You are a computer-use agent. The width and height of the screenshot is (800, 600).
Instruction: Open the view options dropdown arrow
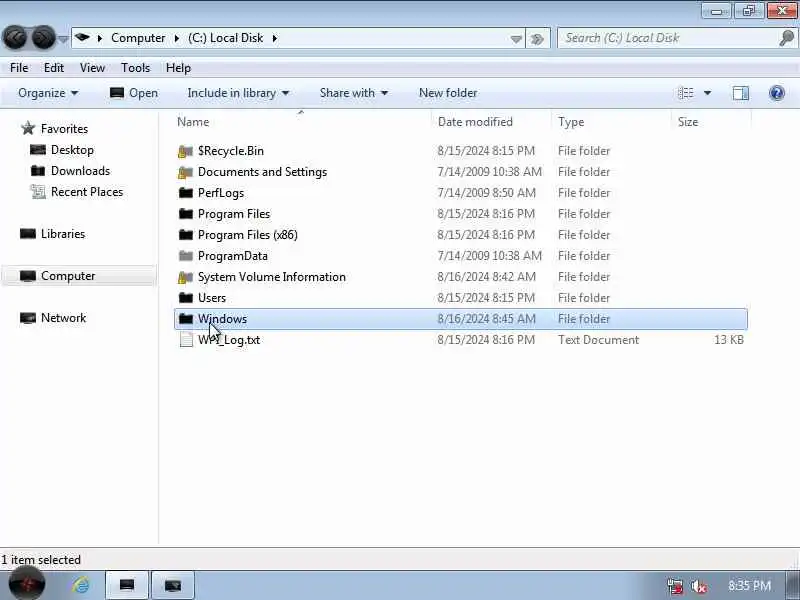pos(707,93)
